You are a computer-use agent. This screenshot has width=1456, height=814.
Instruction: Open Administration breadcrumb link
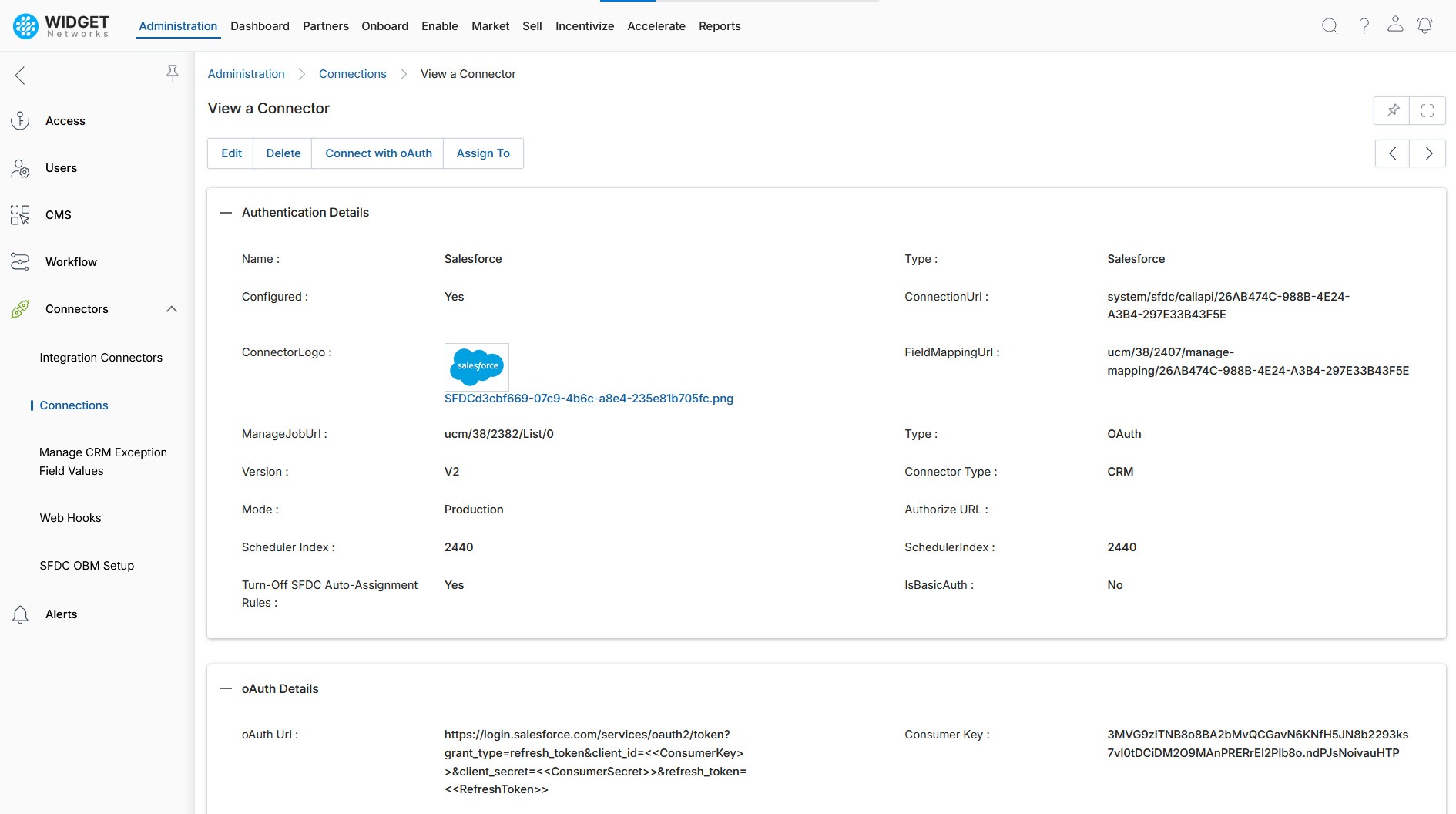247,74
